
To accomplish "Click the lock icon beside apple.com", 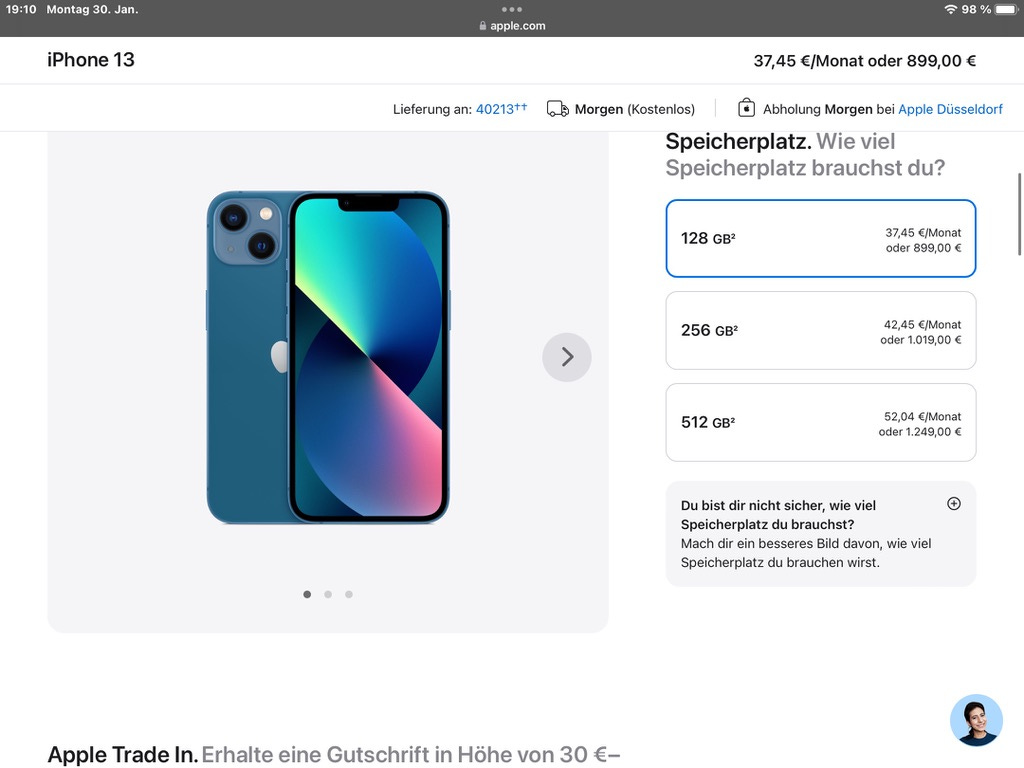I will click(x=483, y=25).
